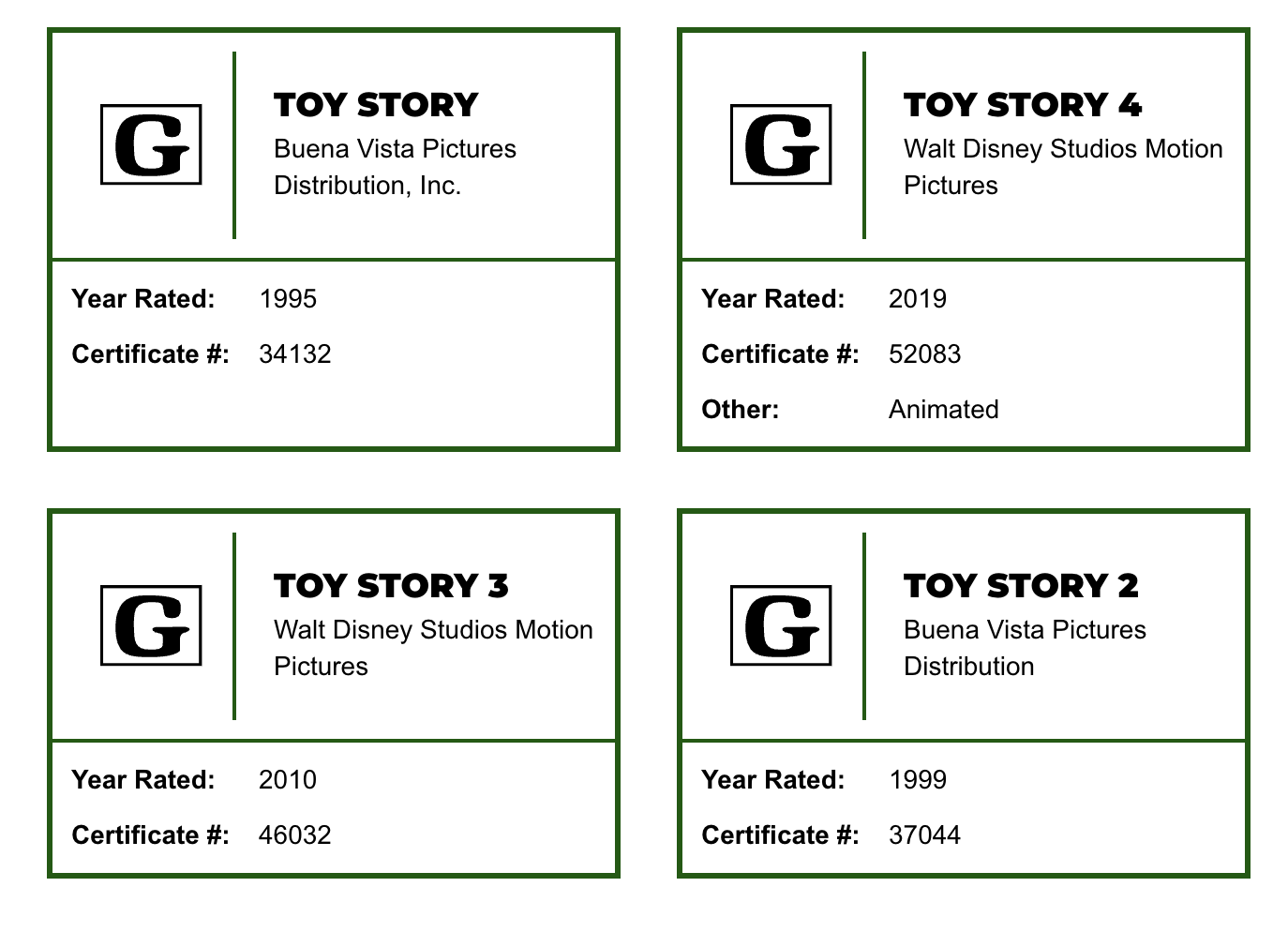Click the G rating icon for Toy Story 3
The height and width of the screenshot is (932, 1288).
[x=151, y=625]
